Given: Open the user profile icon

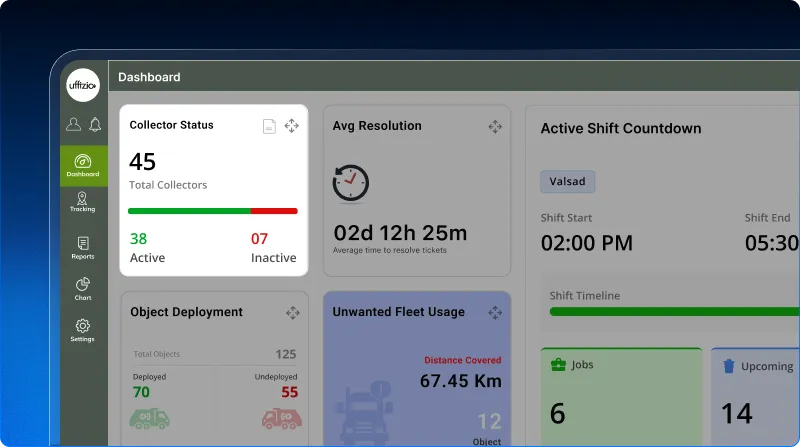Looking at the screenshot, I should pyautogui.click(x=73, y=124).
